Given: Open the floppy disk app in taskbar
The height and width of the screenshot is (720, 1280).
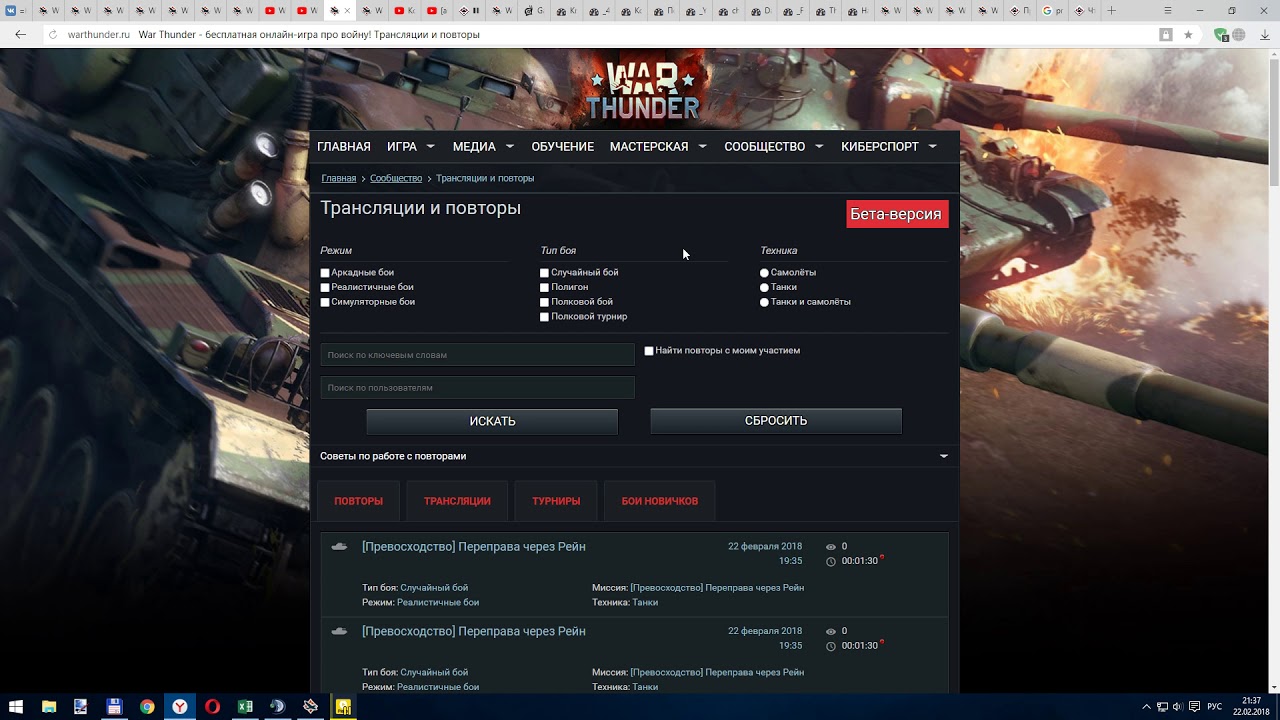Looking at the screenshot, I should (114, 706).
